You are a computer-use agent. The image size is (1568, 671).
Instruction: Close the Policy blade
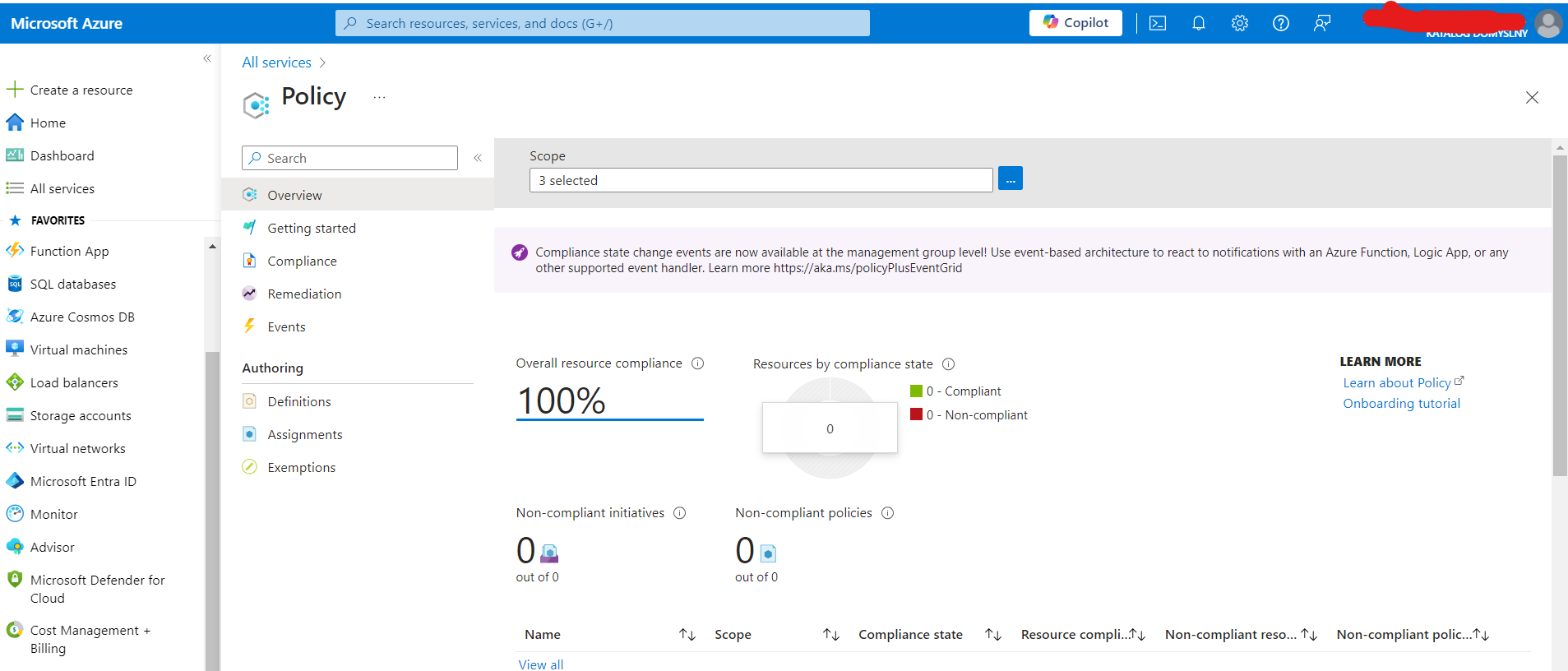[1532, 98]
